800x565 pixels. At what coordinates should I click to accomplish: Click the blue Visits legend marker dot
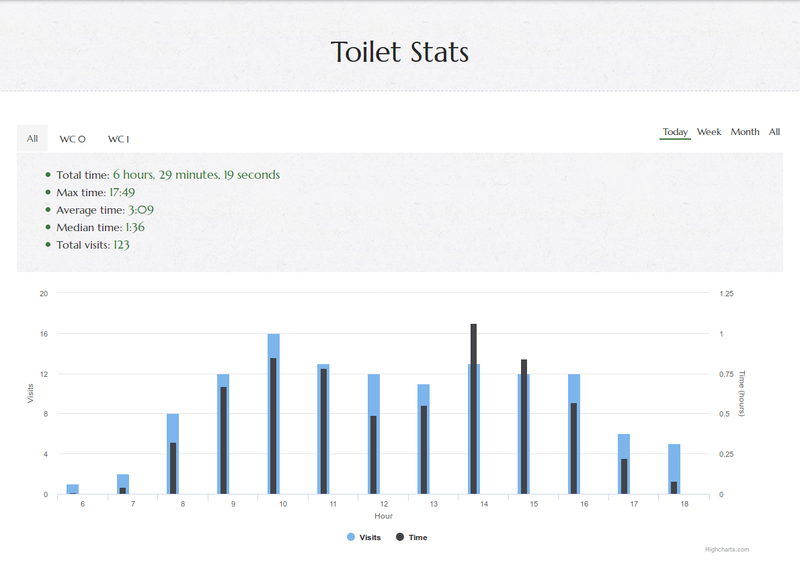(x=351, y=537)
